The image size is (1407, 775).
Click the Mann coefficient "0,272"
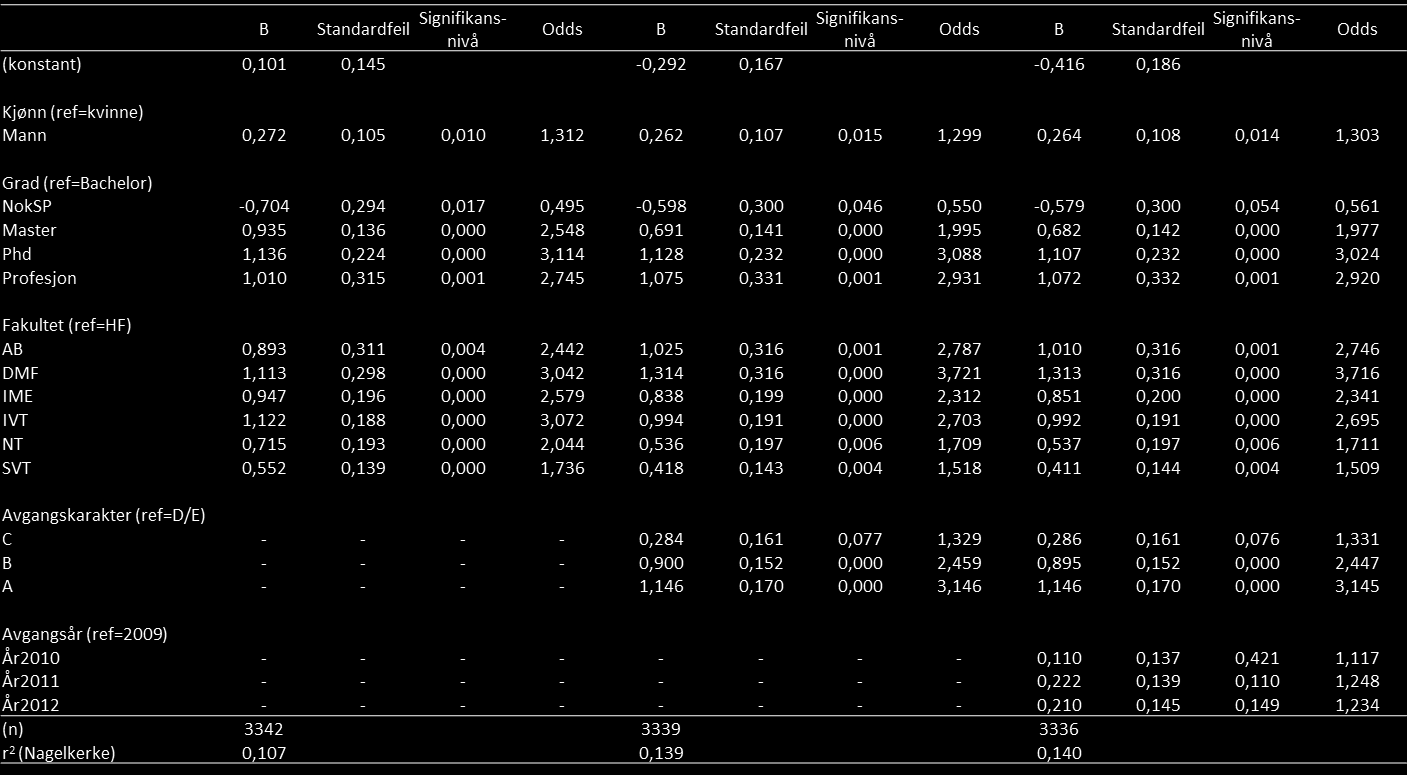pyautogui.click(x=264, y=135)
